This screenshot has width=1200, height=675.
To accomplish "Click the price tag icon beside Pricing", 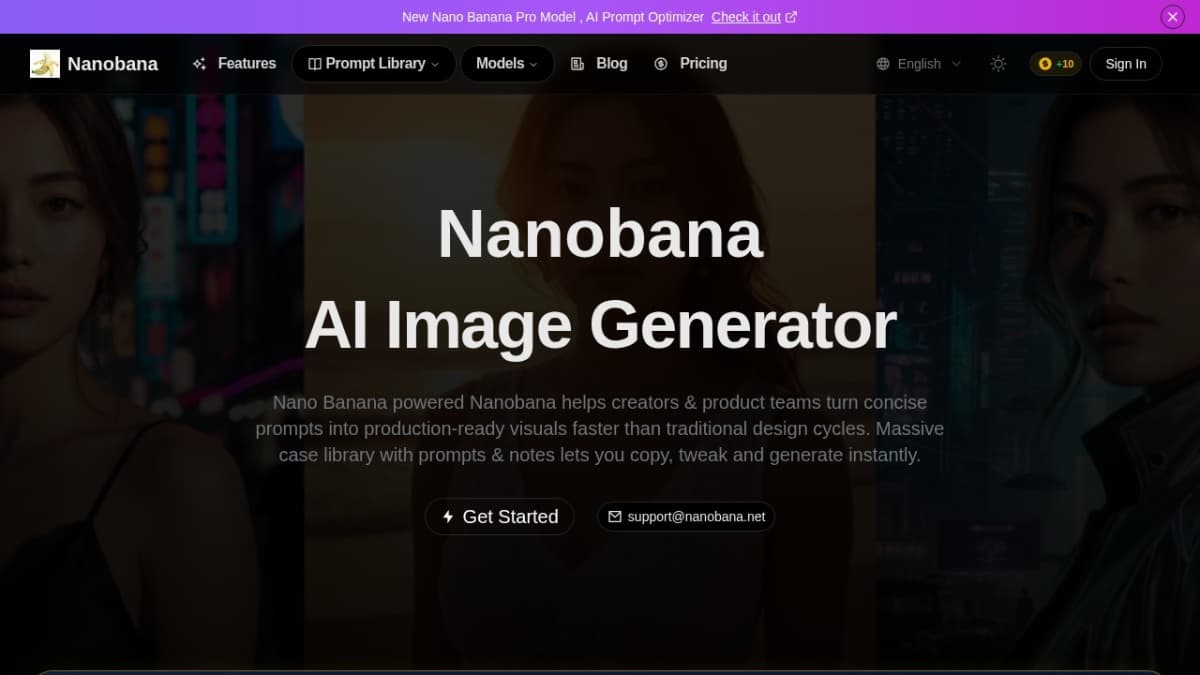I will pos(660,63).
